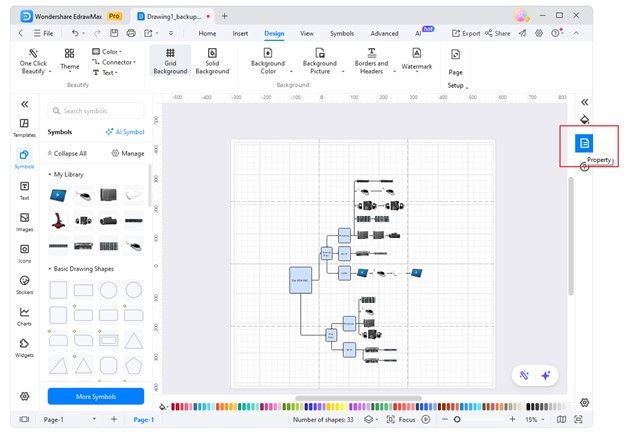
Task: Click Manage in symbols panel
Action: pyautogui.click(x=128, y=153)
